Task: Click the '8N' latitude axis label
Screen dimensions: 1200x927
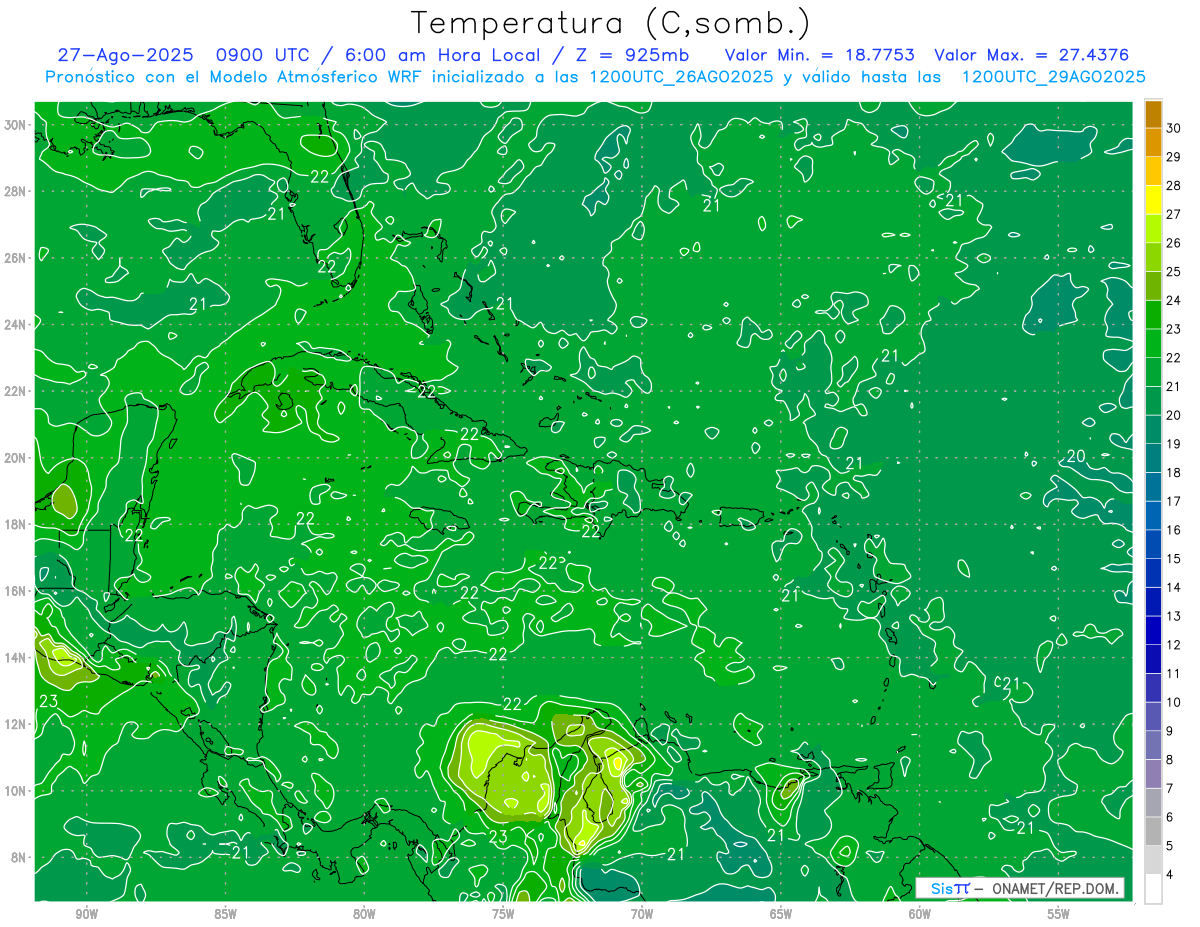Action: 20,857
